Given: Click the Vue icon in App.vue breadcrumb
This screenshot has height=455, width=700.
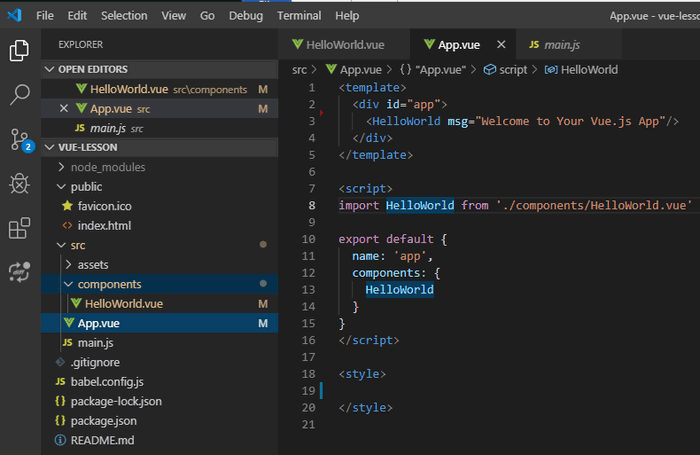Looking at the screenshot, I should click(x=331, y=69).
